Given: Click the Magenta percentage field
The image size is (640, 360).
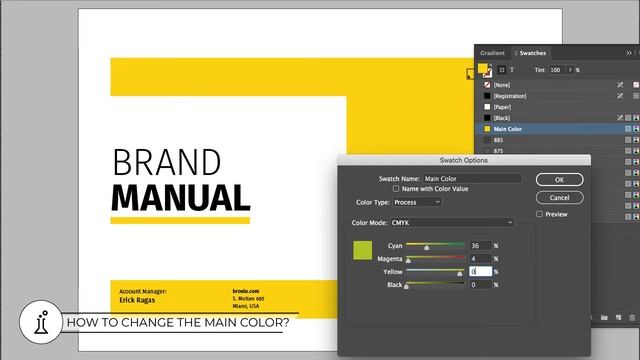Looking at the screenshot, I should click(x=480, y=259).
